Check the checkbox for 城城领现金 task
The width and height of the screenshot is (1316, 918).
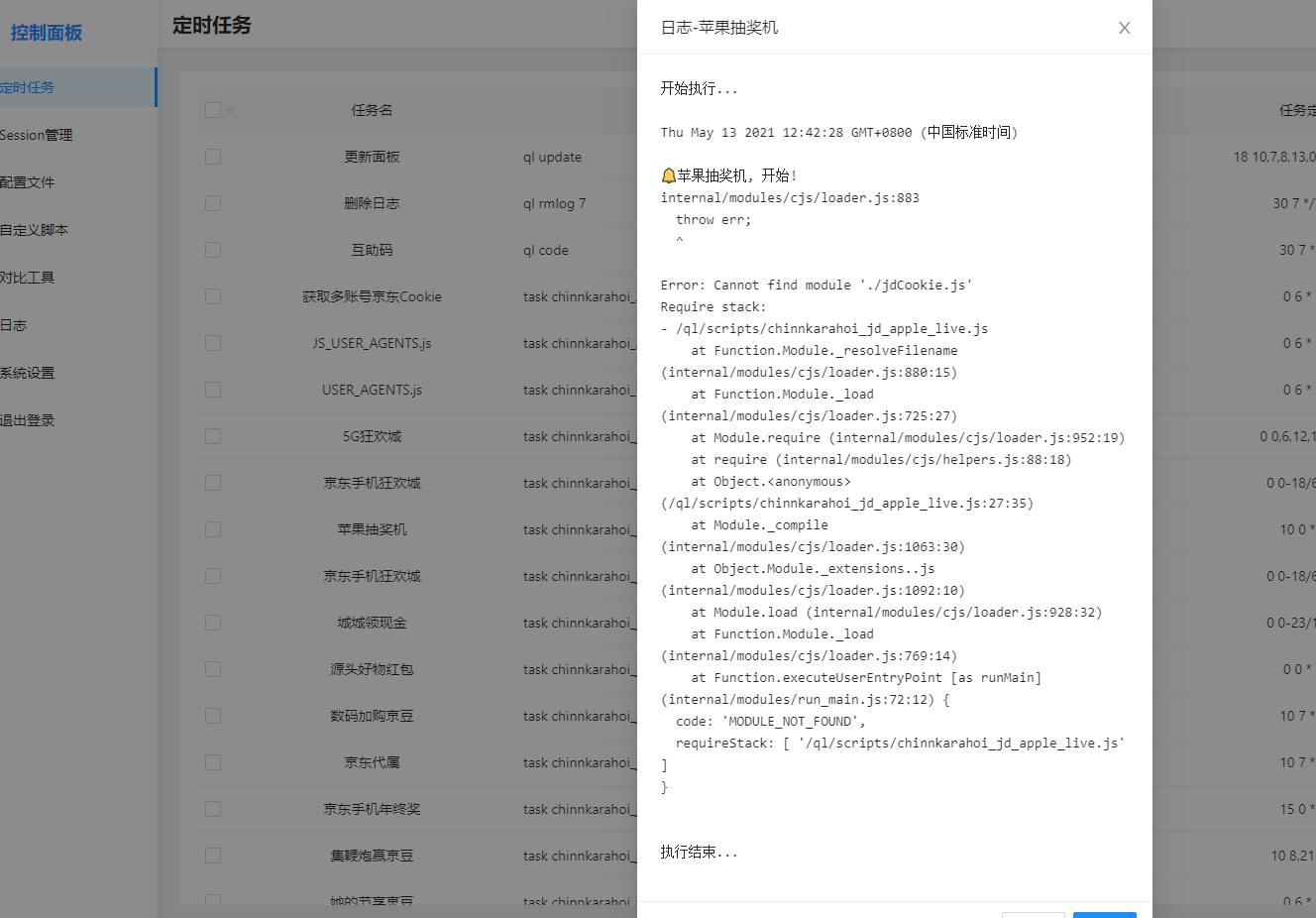point(212,623)
